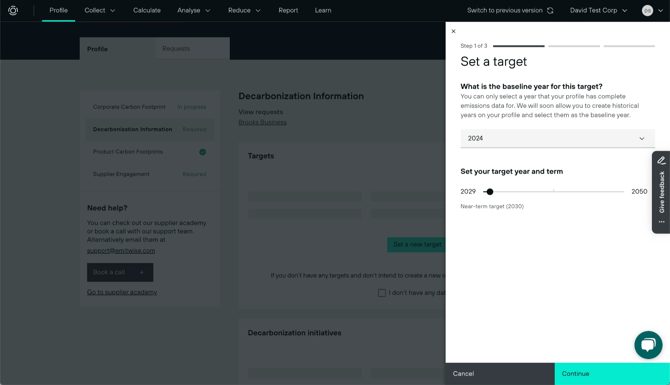Select Decarbonization Information section
This screenshot has width=670, height=385.
pyautogui.click(x=150, y=129)
